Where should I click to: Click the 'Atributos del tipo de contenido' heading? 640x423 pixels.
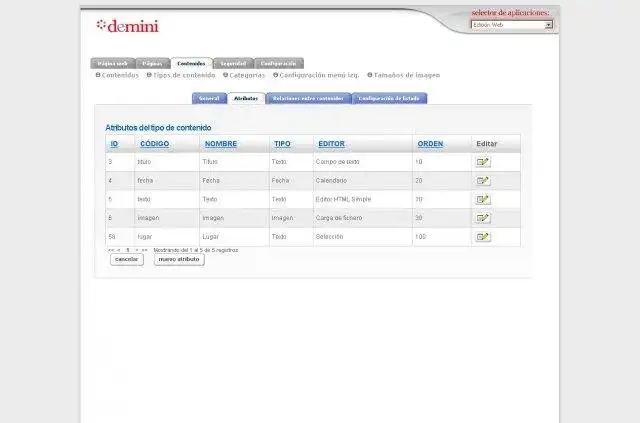point(158,128)
